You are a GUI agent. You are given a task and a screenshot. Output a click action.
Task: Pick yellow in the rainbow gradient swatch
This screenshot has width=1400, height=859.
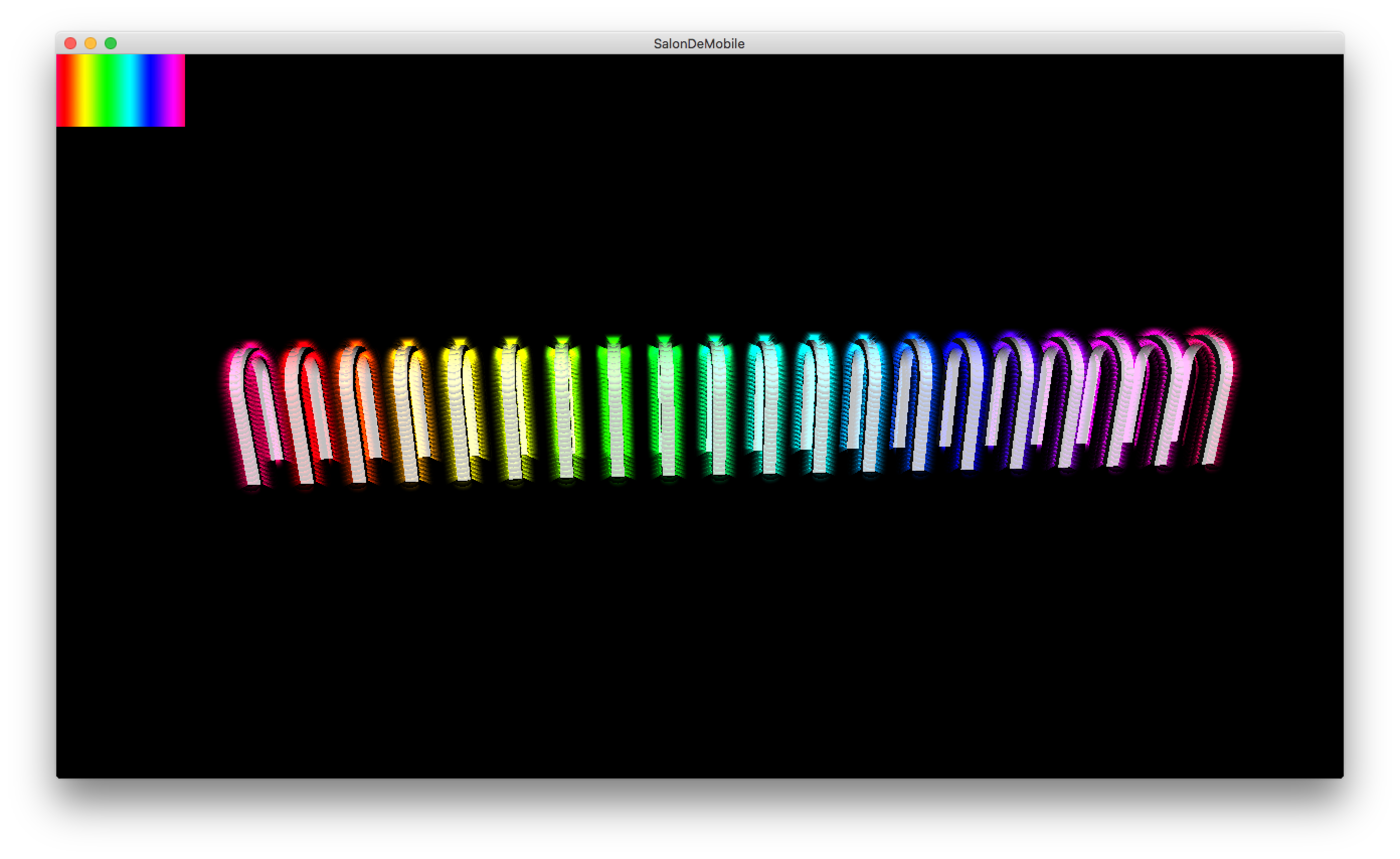(85, 91)
